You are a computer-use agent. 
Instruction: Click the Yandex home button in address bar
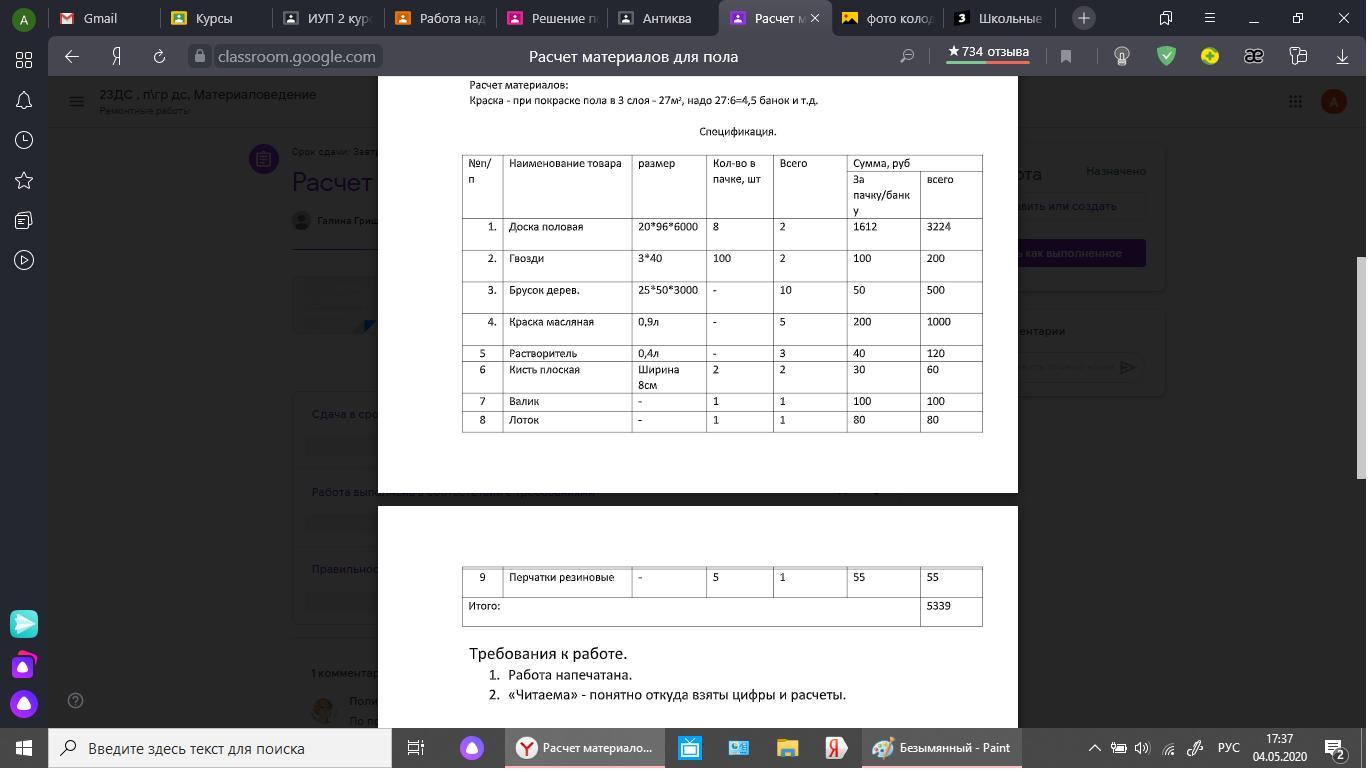click(x=116, y=57)
